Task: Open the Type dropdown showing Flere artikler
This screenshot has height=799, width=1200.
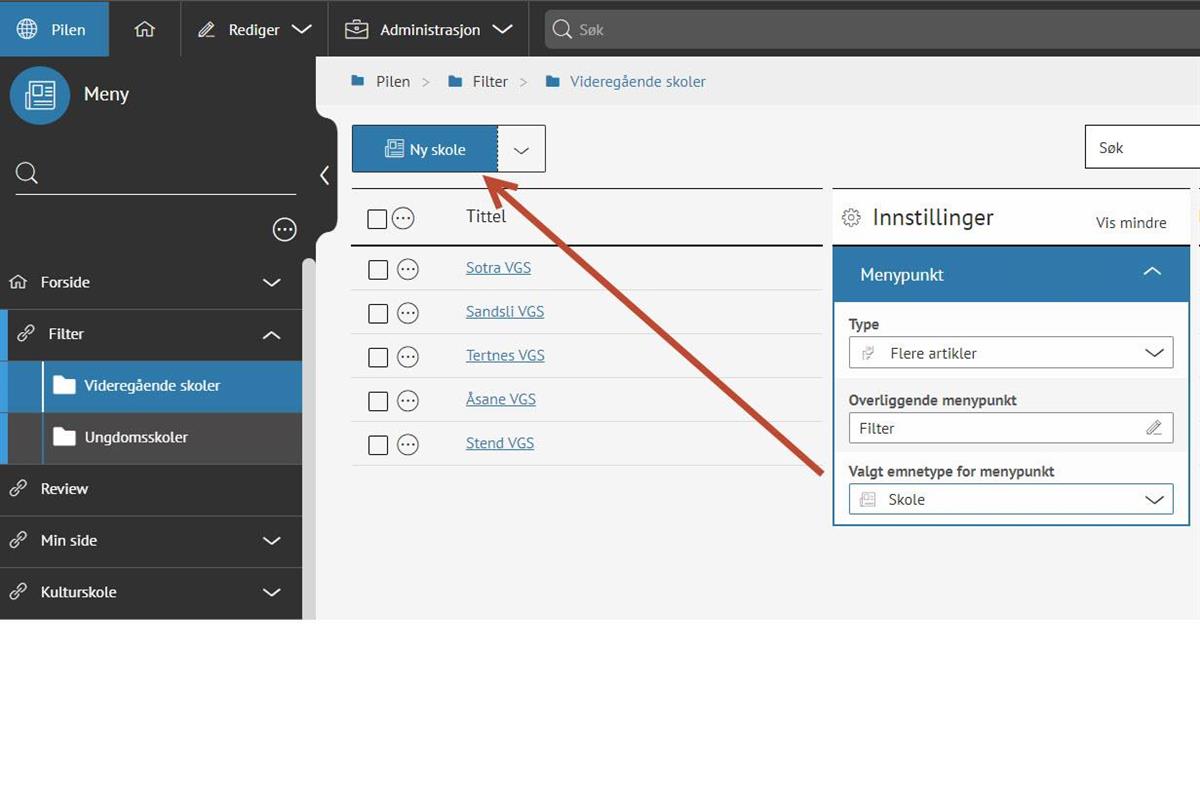Action: pos(1010,353)
